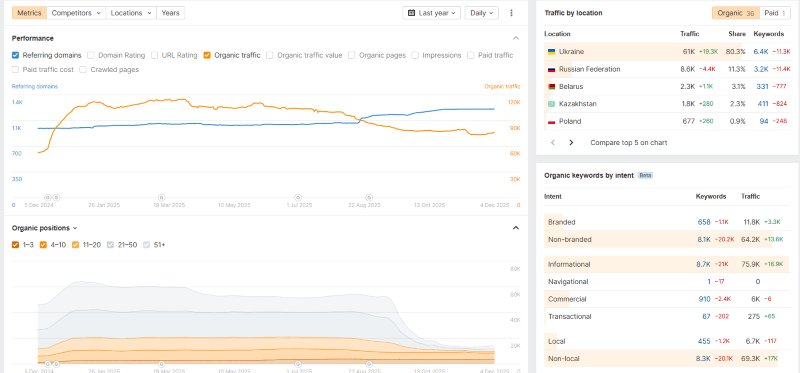The image size is (800, 373).
Task: Click the Ukraine 80.3% share value
Action: (736, 52)
